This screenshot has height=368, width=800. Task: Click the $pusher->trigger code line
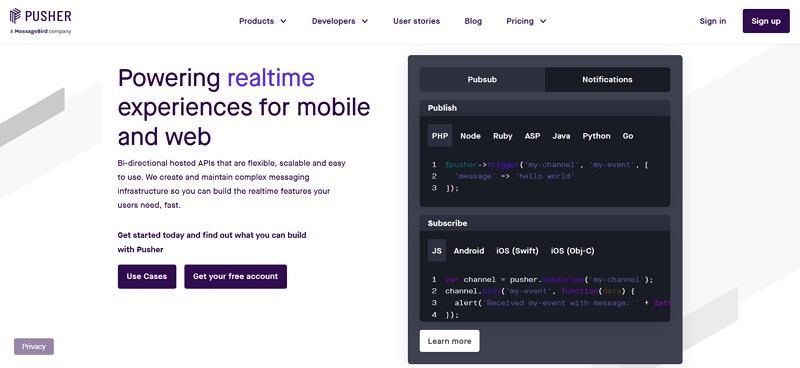(546, 165)
